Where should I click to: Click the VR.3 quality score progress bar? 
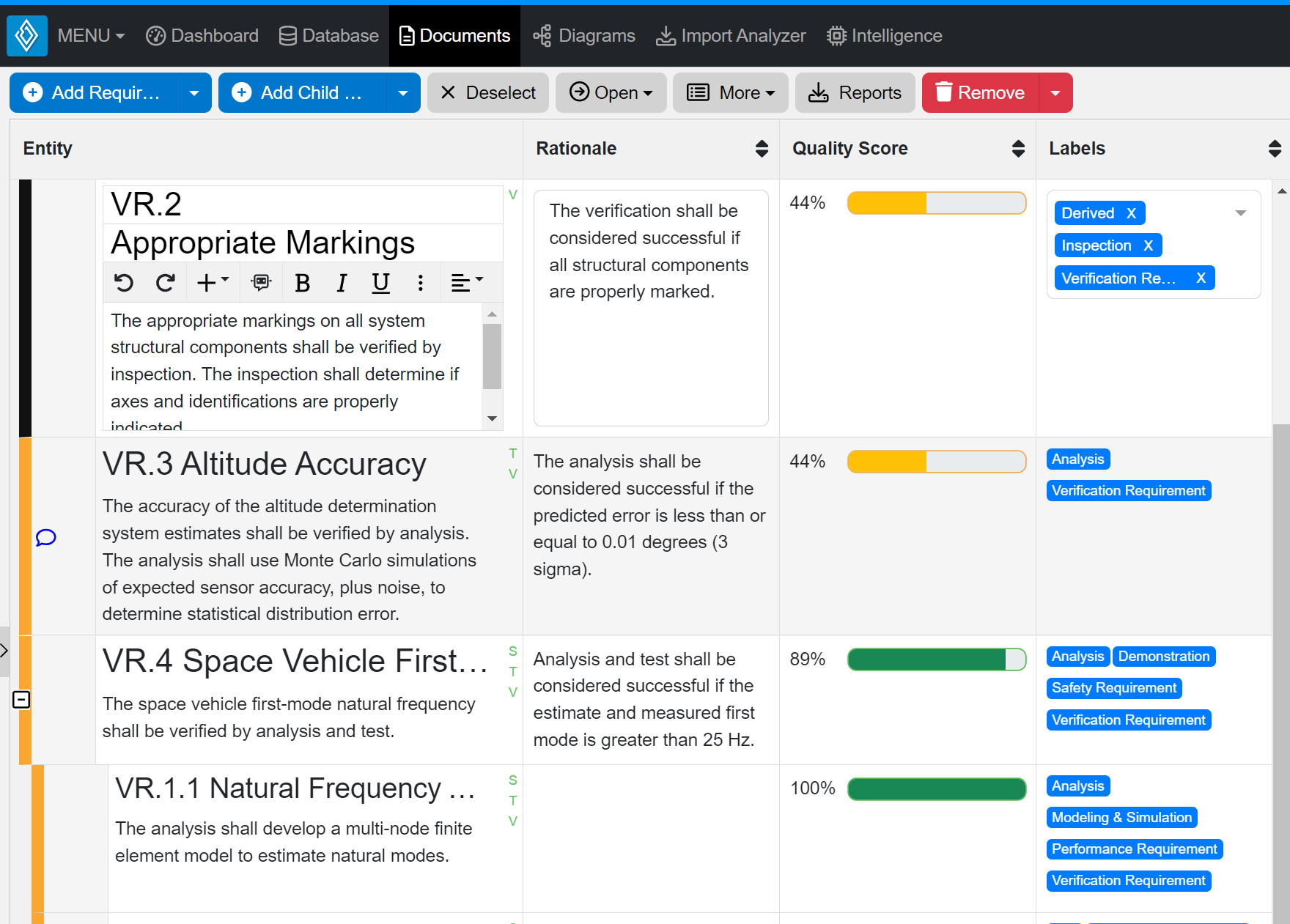click(x=936, y=461)
